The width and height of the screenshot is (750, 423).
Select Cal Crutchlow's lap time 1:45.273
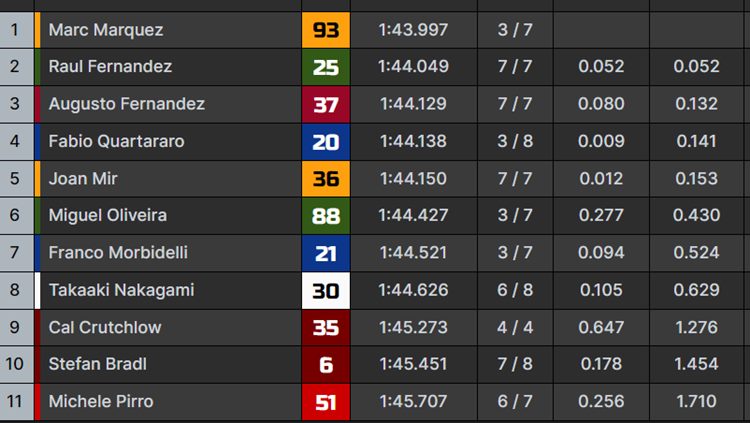pyautogui.click(x=413, y=327)
